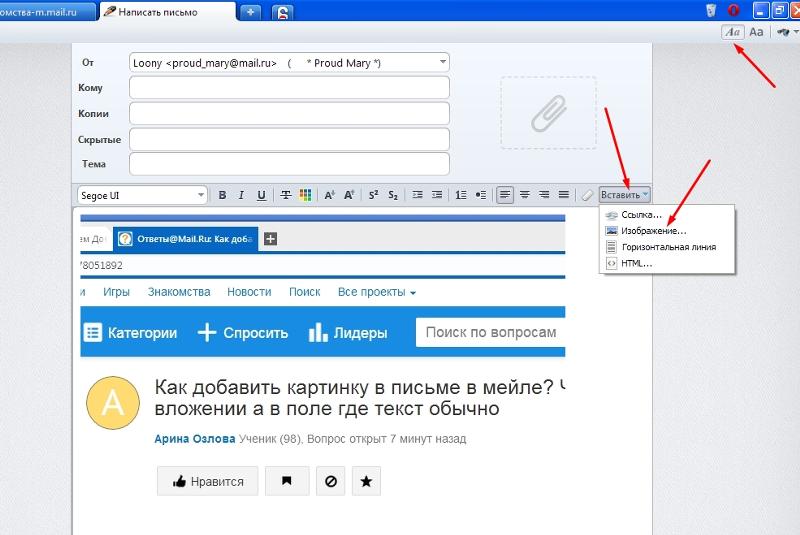Image resolution: width=800 pixels, height=535 pixels.
Task: Click the prohibition circle icon button
Action: (x=331, y=481)
